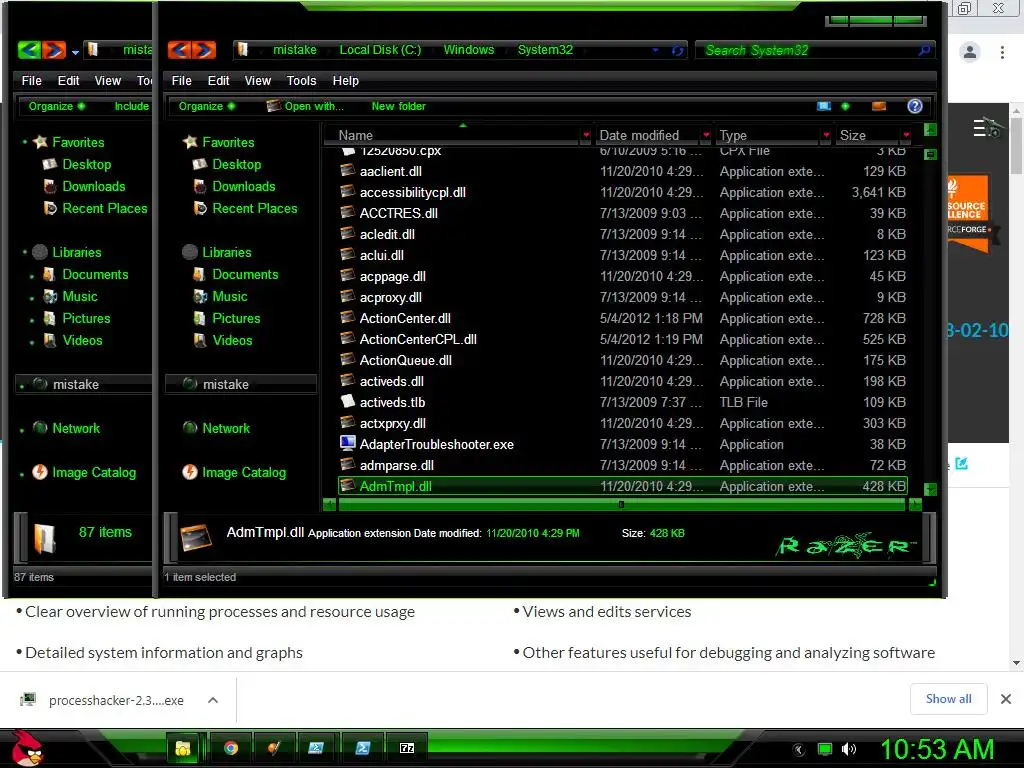Screen dimensions: 1024x768
Task: Go back in the left background Explorer window
Action: [x=29, y=50]
